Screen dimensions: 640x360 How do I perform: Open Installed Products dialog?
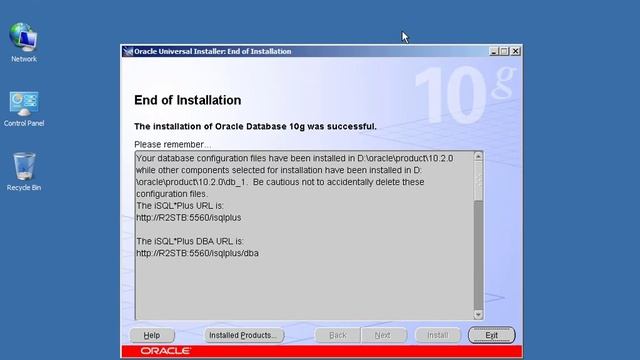tap(243, 335)
